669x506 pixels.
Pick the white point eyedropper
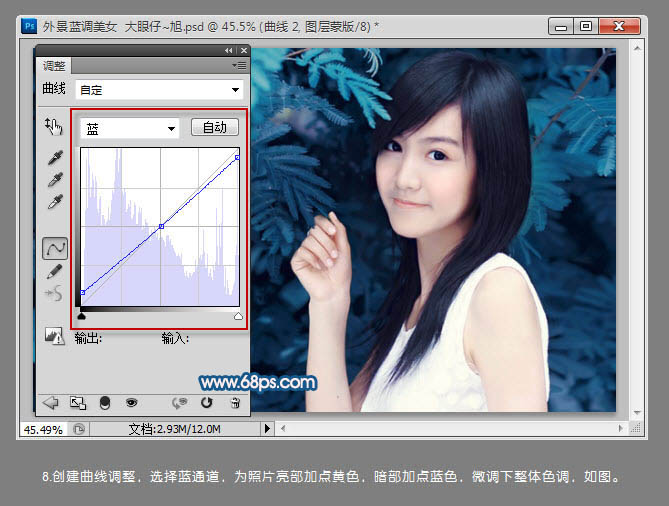(x=55, y=203)
